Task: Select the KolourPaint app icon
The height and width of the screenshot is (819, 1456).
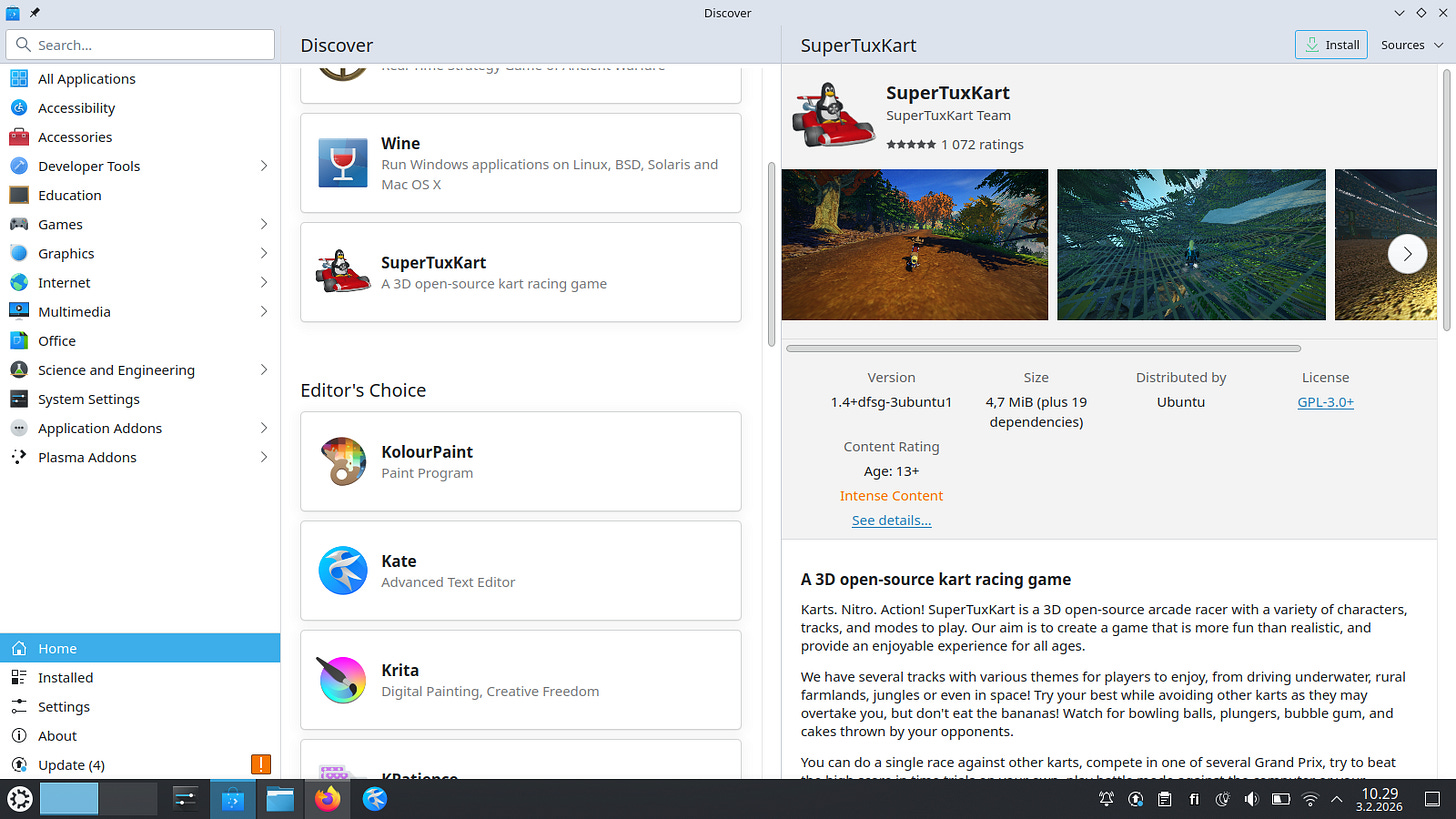Action: [343, 461]
